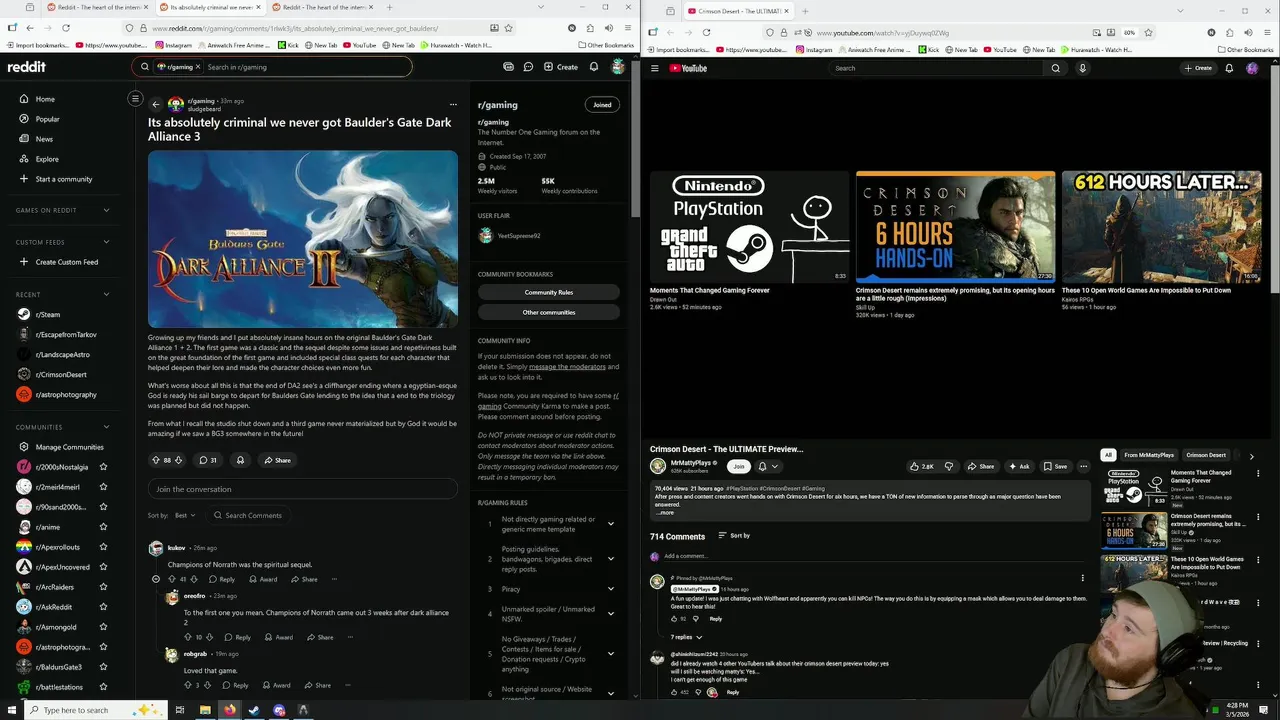Viewport: 1280px width, 720px height.
Task: Click the YouTube logo
Action: pos(689,68)
